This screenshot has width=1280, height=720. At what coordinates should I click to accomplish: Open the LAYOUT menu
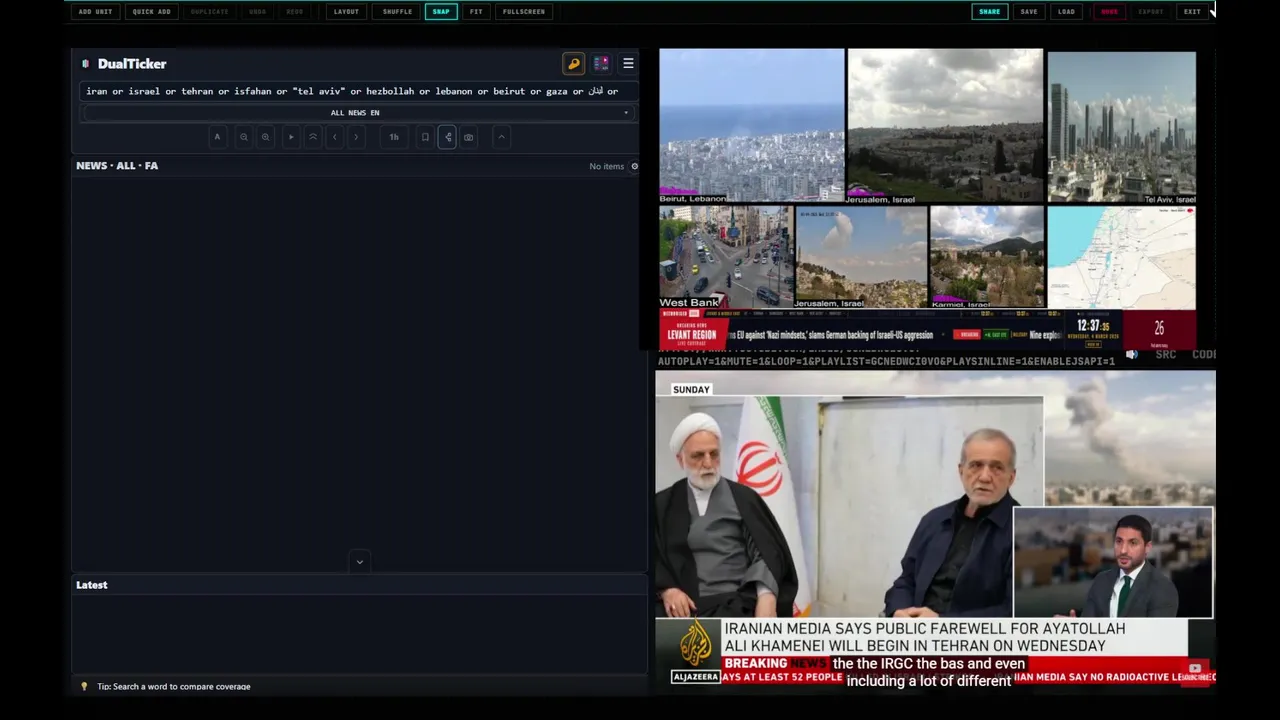tap(346, 12)
